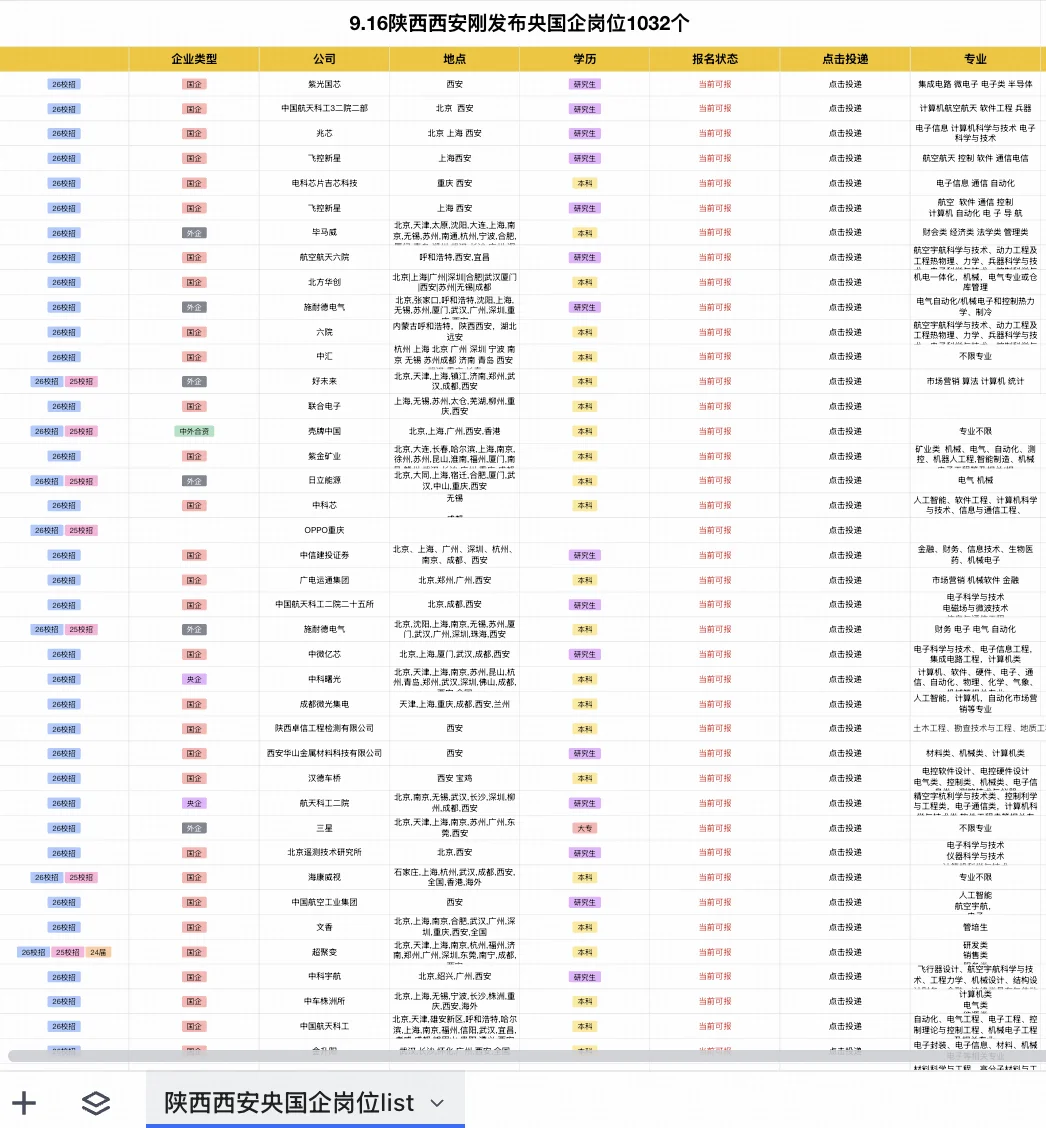
Task: Open the sheet list layers icon
Action: point(96,1103)
